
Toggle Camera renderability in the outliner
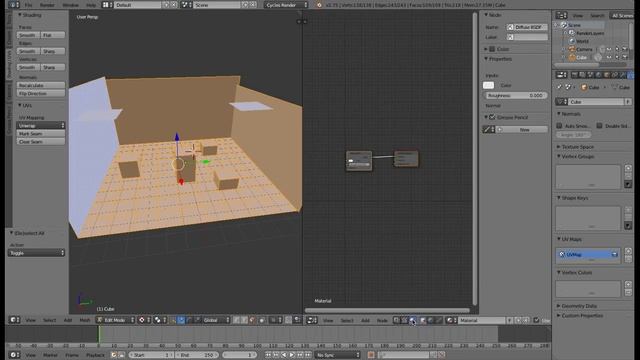click(x=624, y=49)
